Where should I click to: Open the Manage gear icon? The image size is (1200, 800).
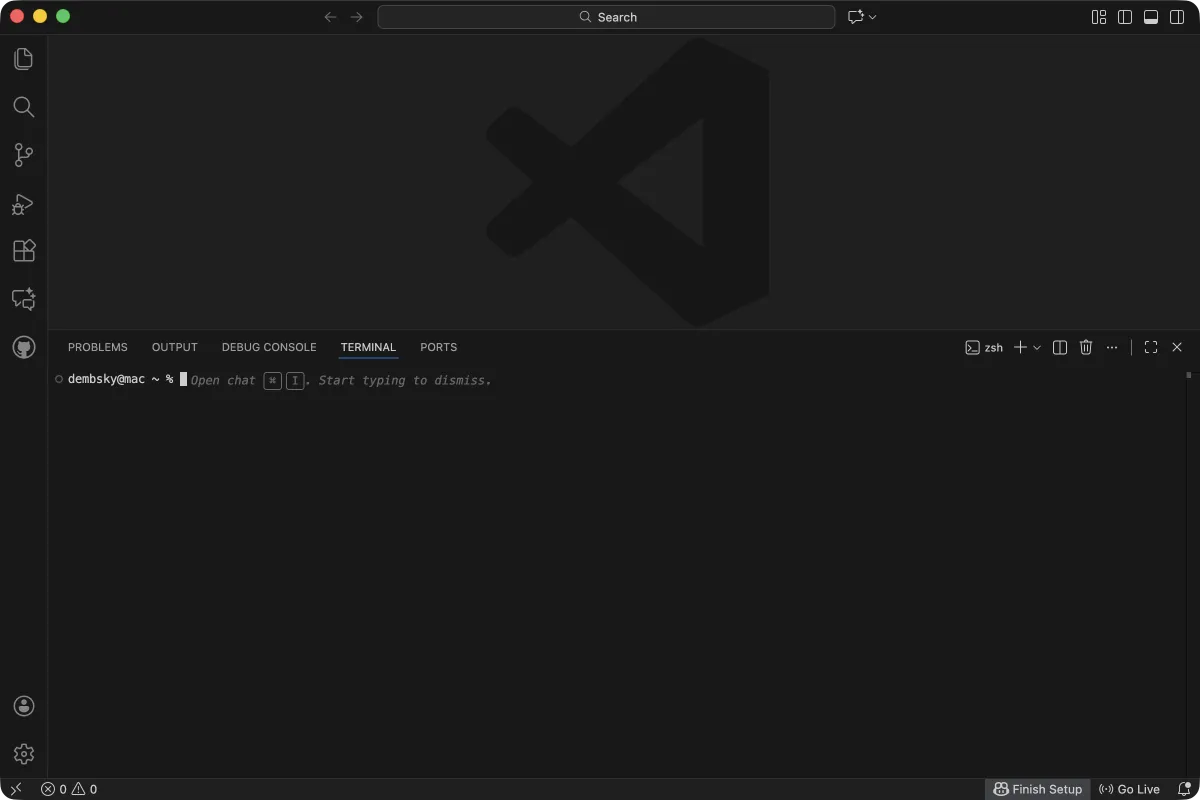click(x=23, y=753)
